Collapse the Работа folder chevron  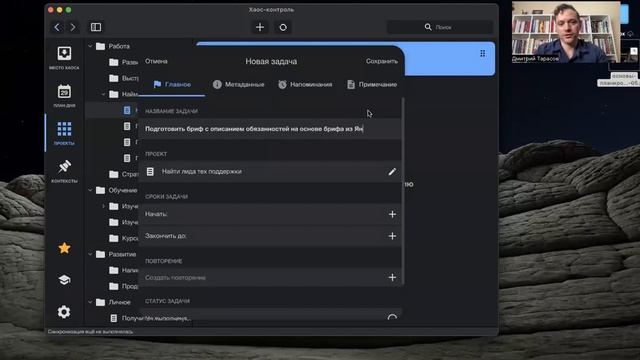tap(90, 47)
